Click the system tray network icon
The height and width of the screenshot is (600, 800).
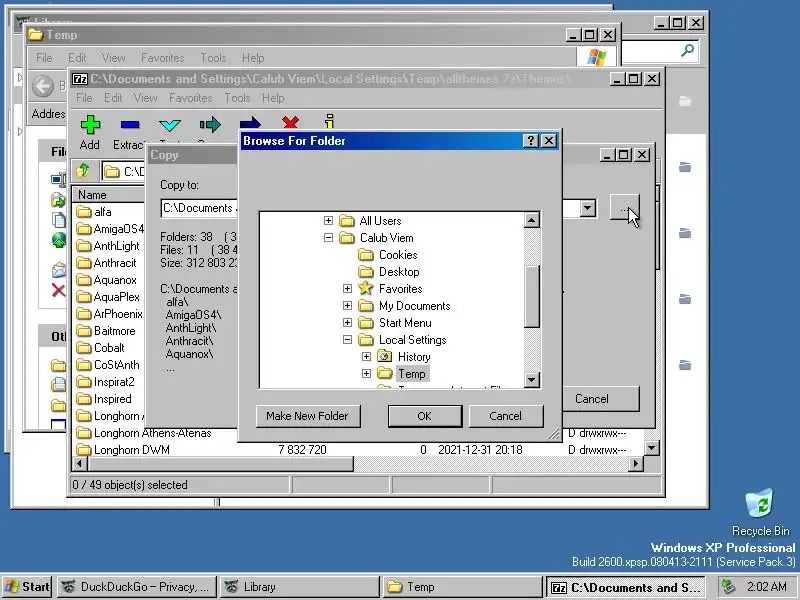pyautogui.click(x=729, y=587)
